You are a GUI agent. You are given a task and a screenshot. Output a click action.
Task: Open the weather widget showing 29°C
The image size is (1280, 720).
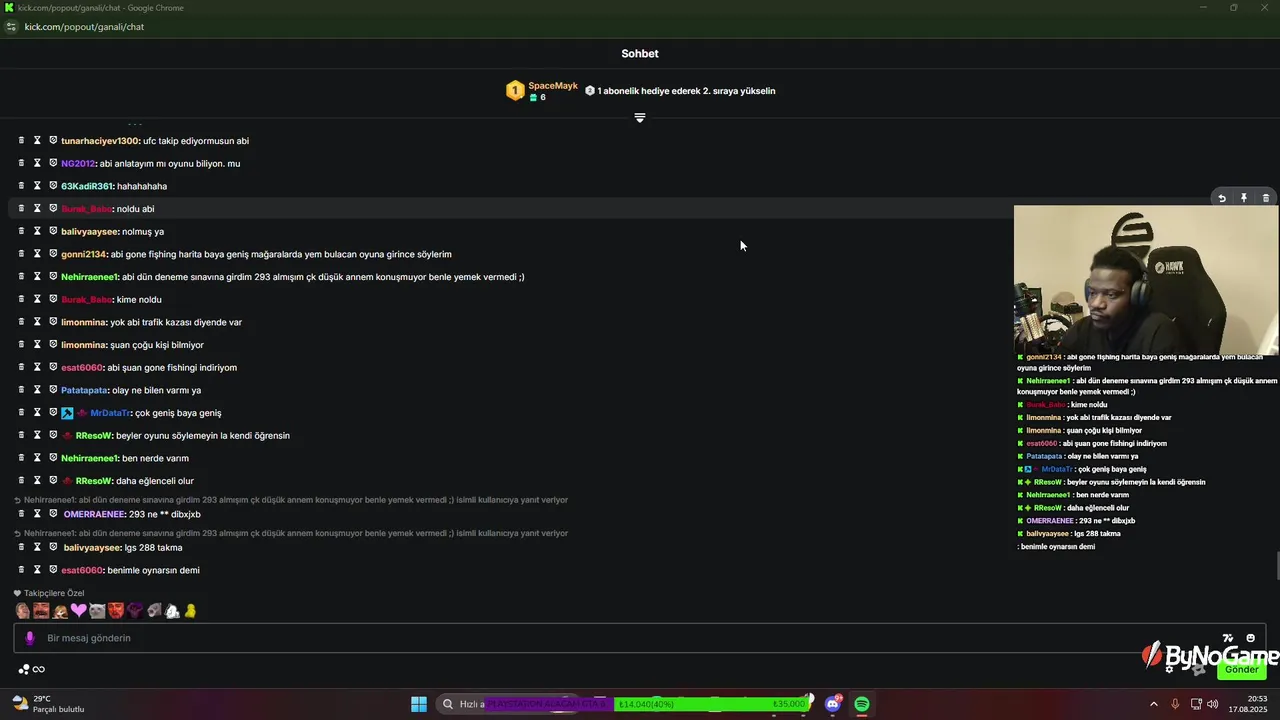coord(48,704)
